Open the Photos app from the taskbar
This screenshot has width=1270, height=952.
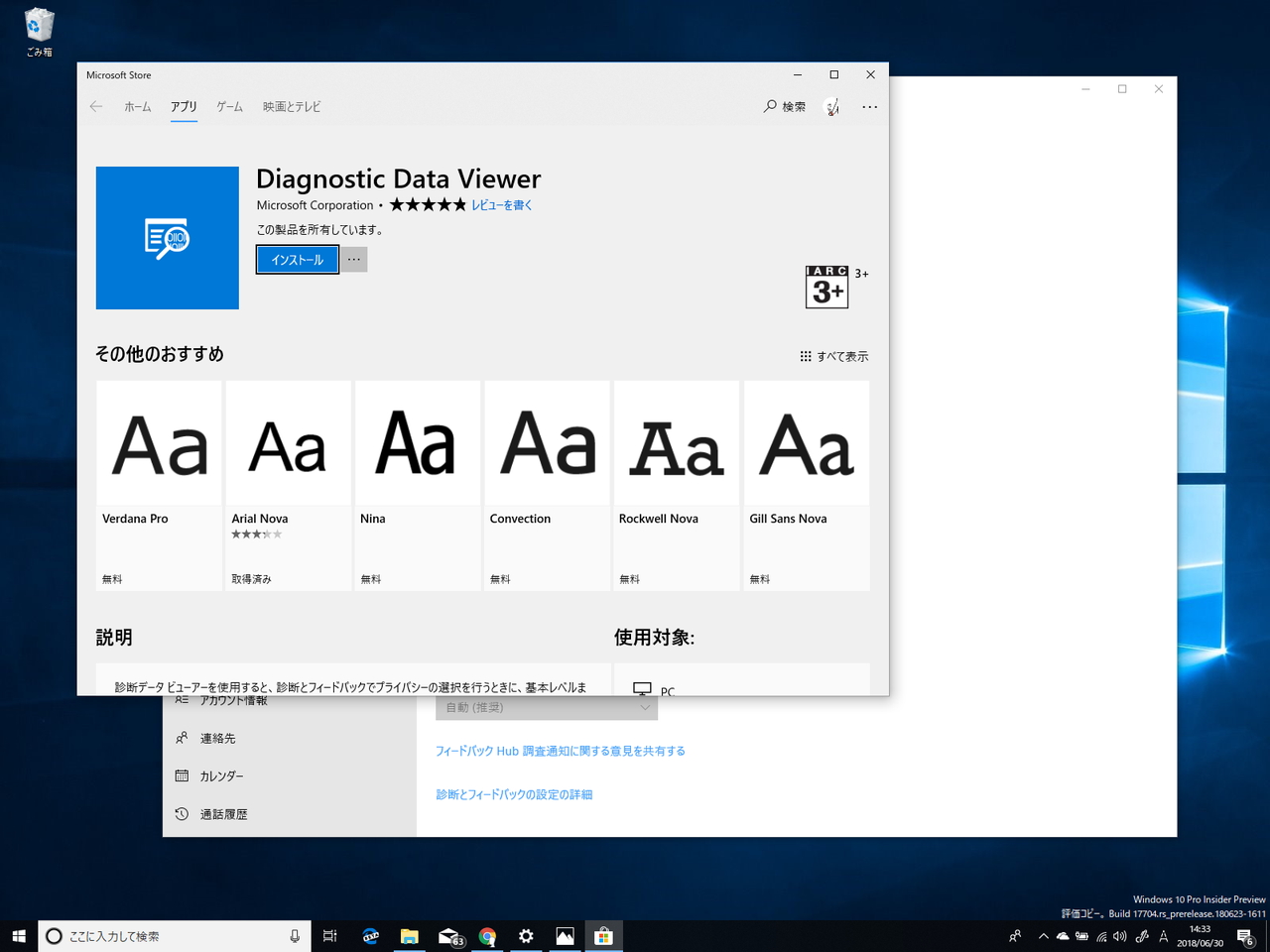click(565, 935)
